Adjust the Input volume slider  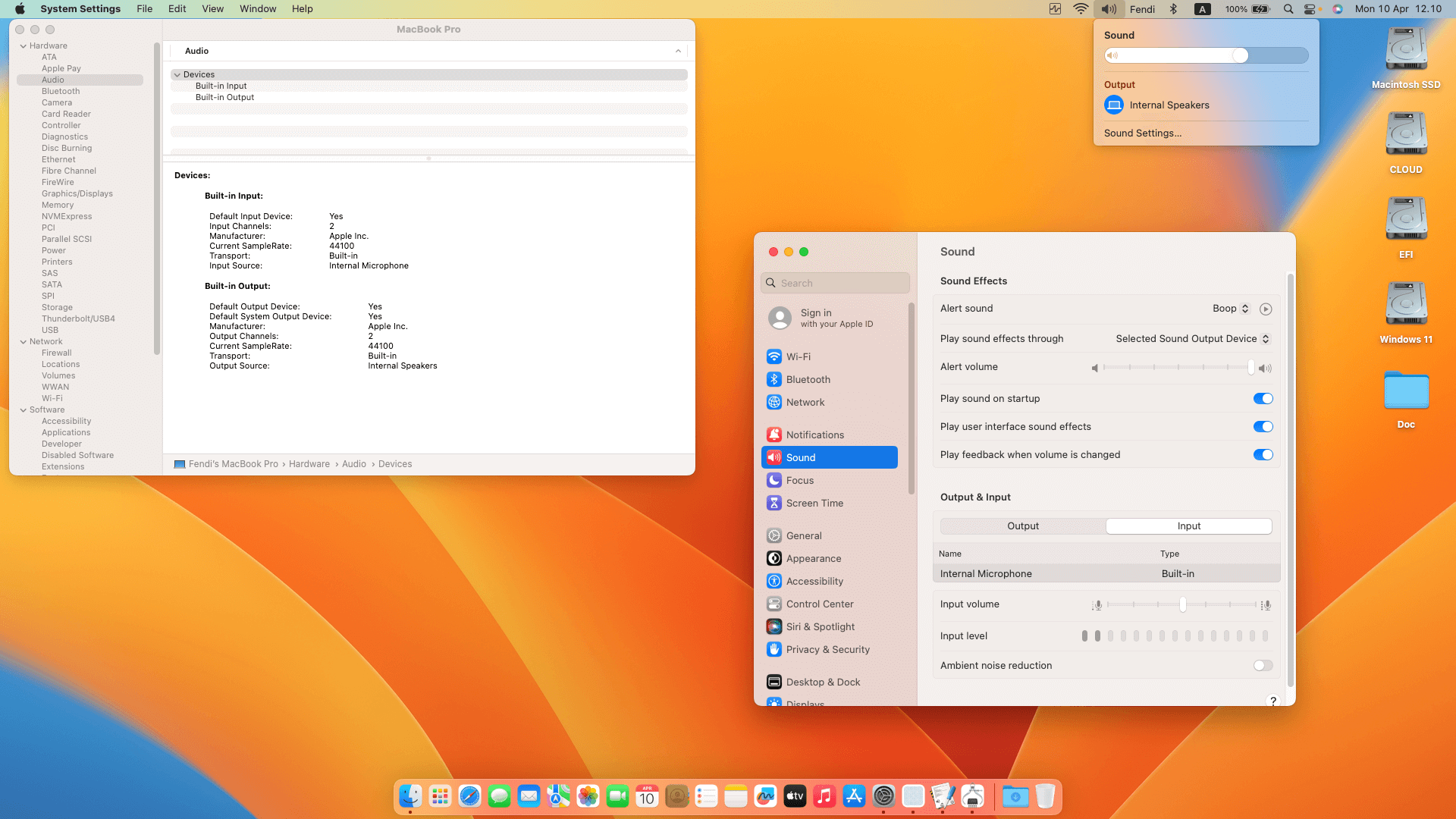point(1181,605)
